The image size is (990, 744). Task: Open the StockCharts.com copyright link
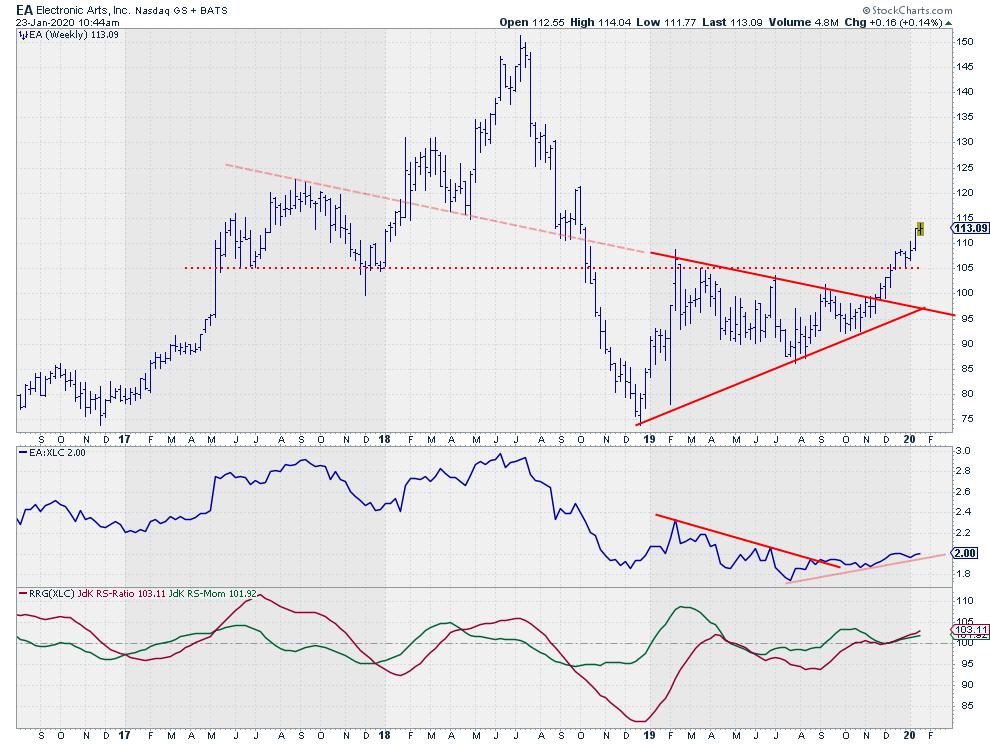point(907,10)
